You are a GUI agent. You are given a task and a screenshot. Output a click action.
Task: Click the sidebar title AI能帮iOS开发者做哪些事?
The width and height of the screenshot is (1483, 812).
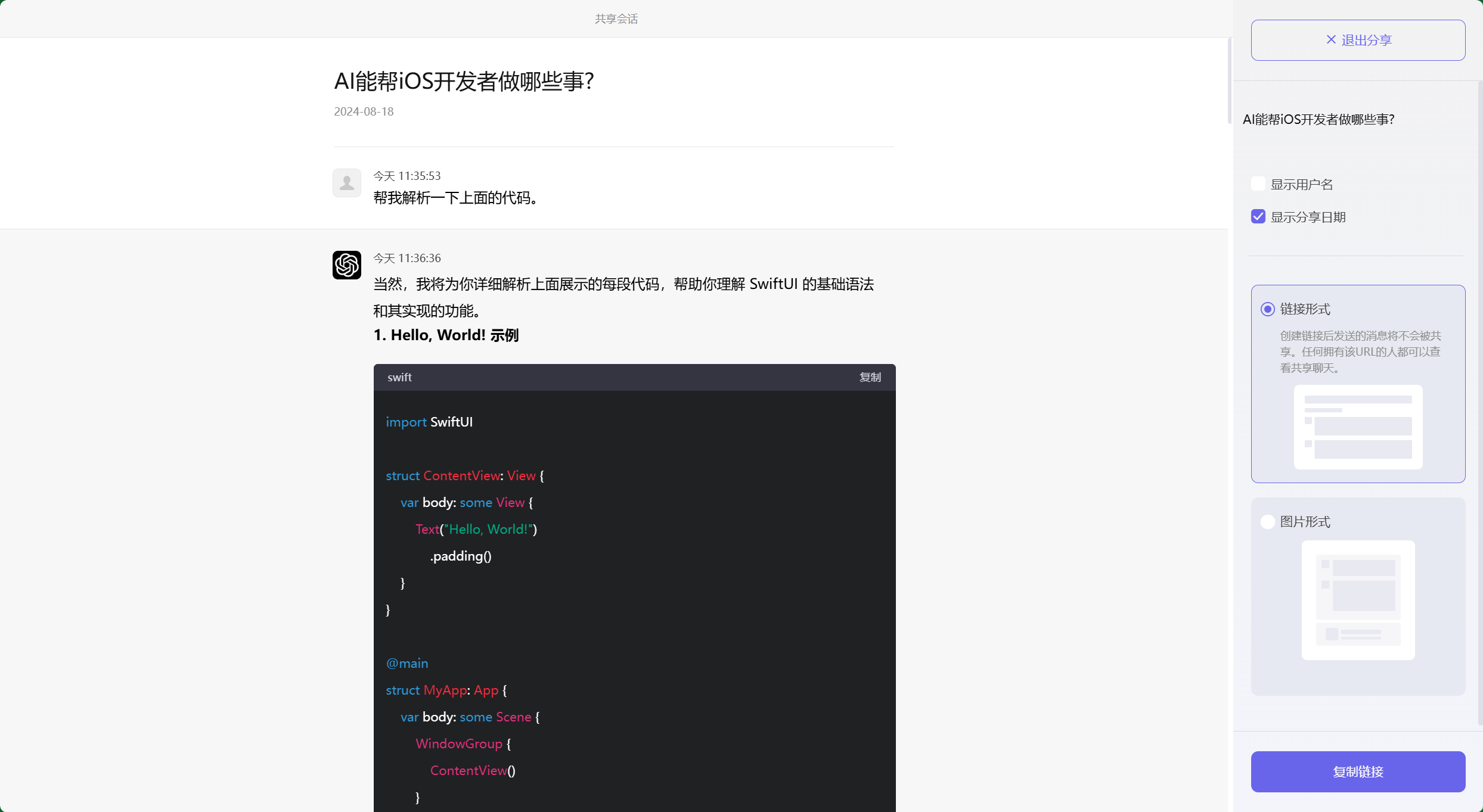pyautogui.click(x=1318, y=119)
